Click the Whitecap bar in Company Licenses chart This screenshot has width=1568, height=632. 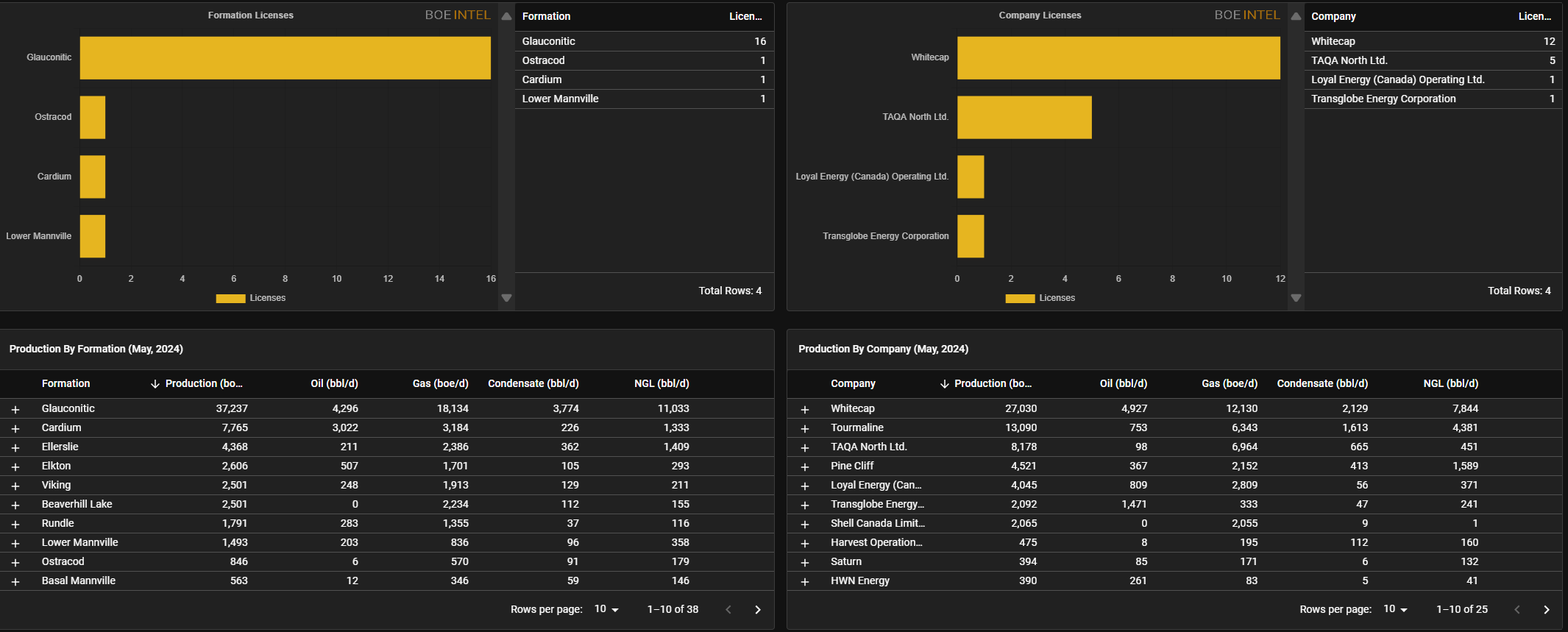coord(1118,58)
